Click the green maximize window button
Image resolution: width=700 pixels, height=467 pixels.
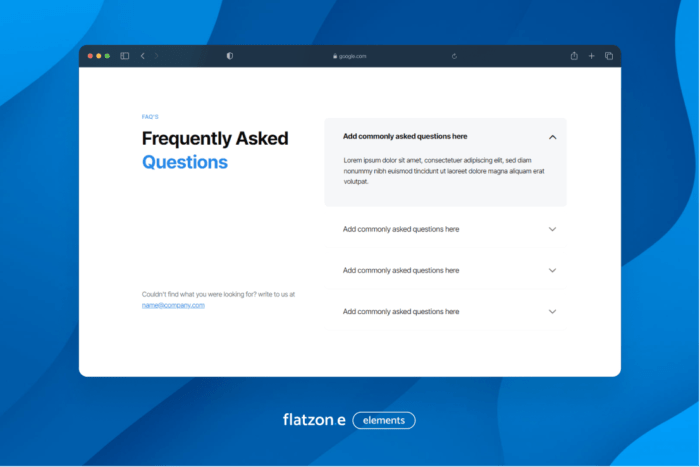tap(107, 56)
